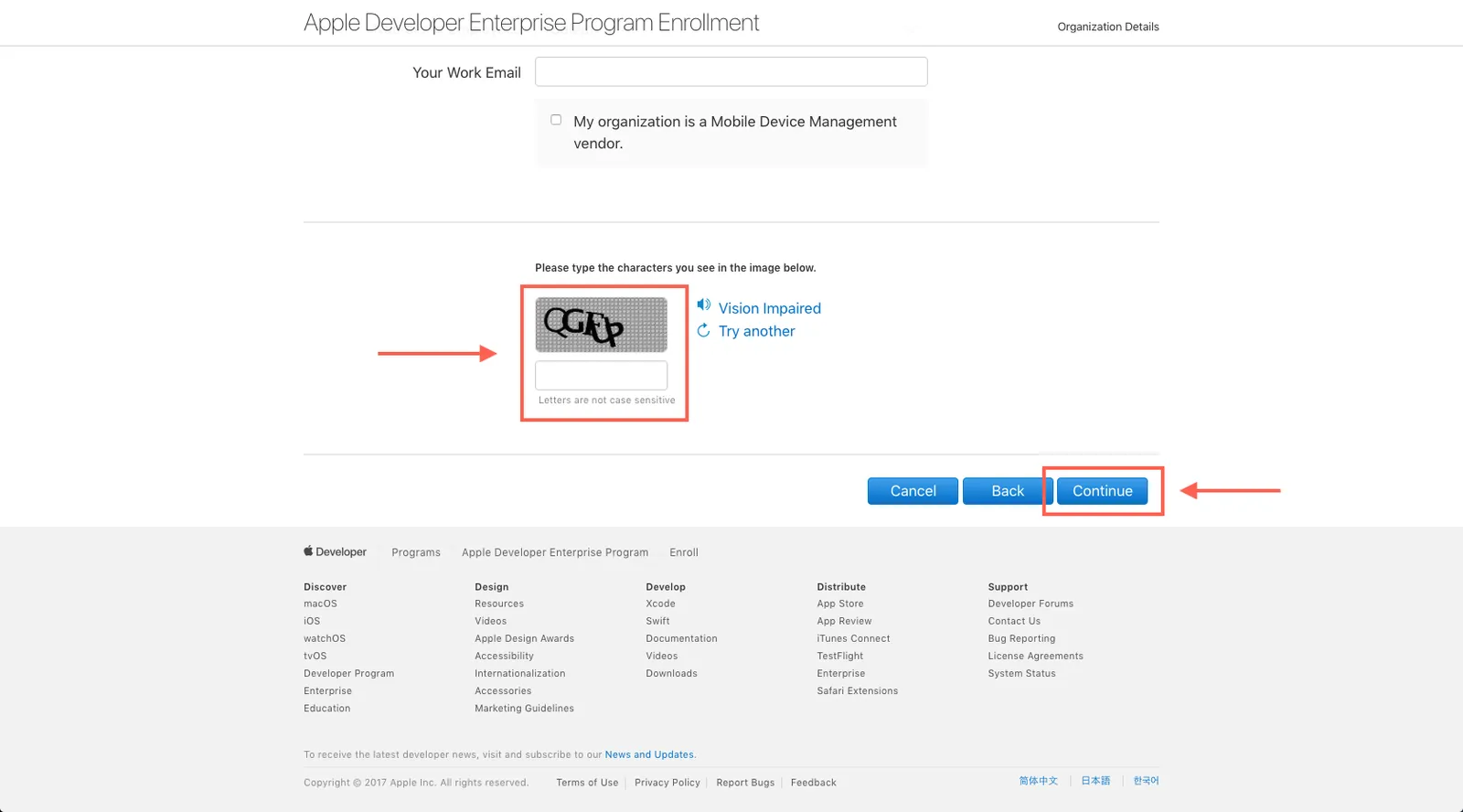Screen dimensions: 1463x812
Task: Open the Vision Impaired link
Action: 770,308
